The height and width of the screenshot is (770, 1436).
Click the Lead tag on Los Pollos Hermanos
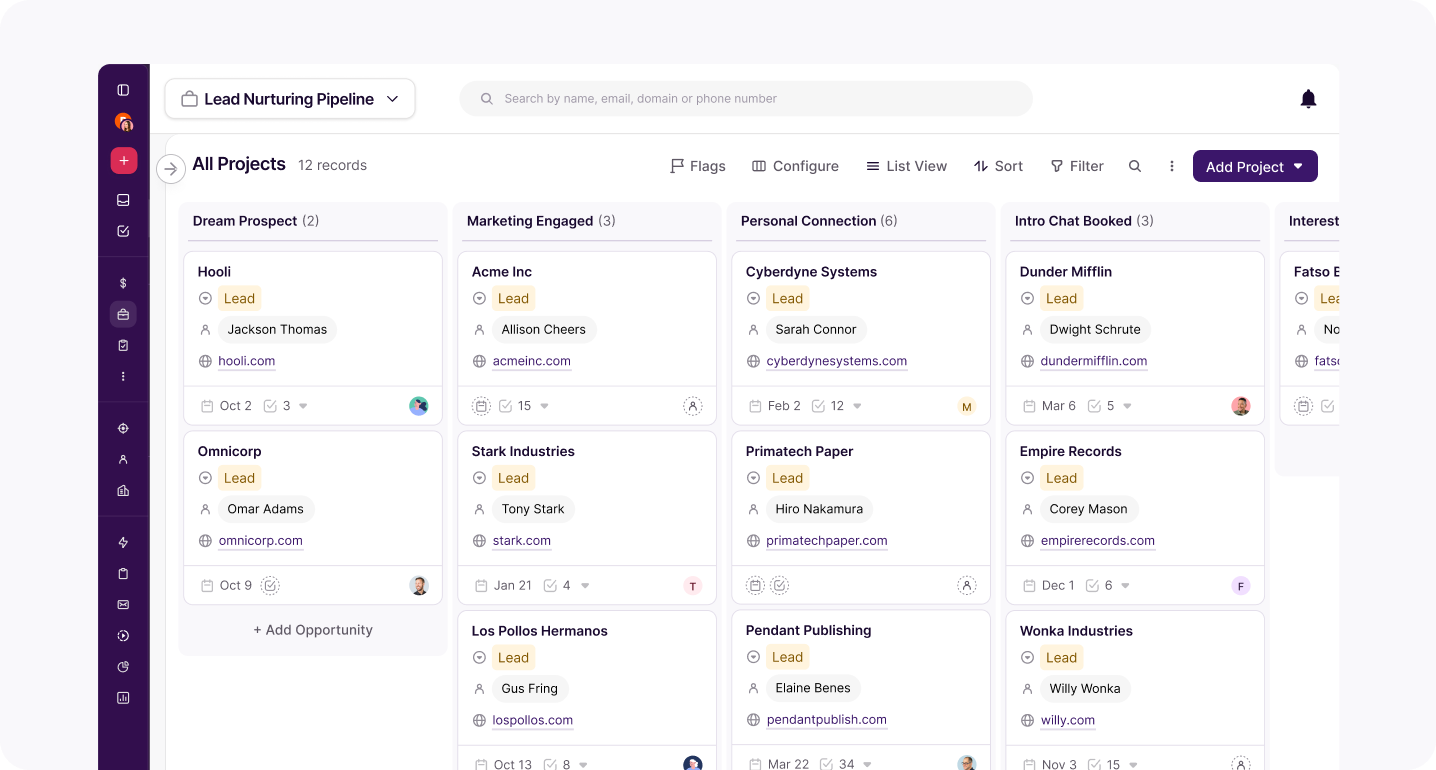tap(513, 658)
